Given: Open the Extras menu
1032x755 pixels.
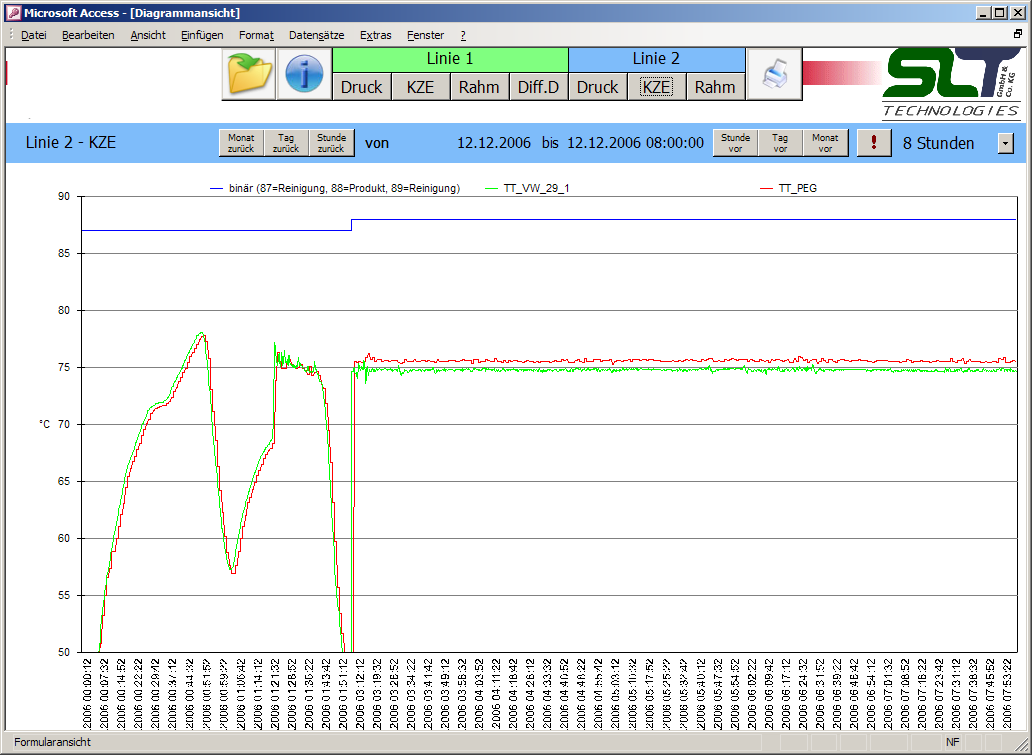Looking at the screenshot, I should 375,35.
